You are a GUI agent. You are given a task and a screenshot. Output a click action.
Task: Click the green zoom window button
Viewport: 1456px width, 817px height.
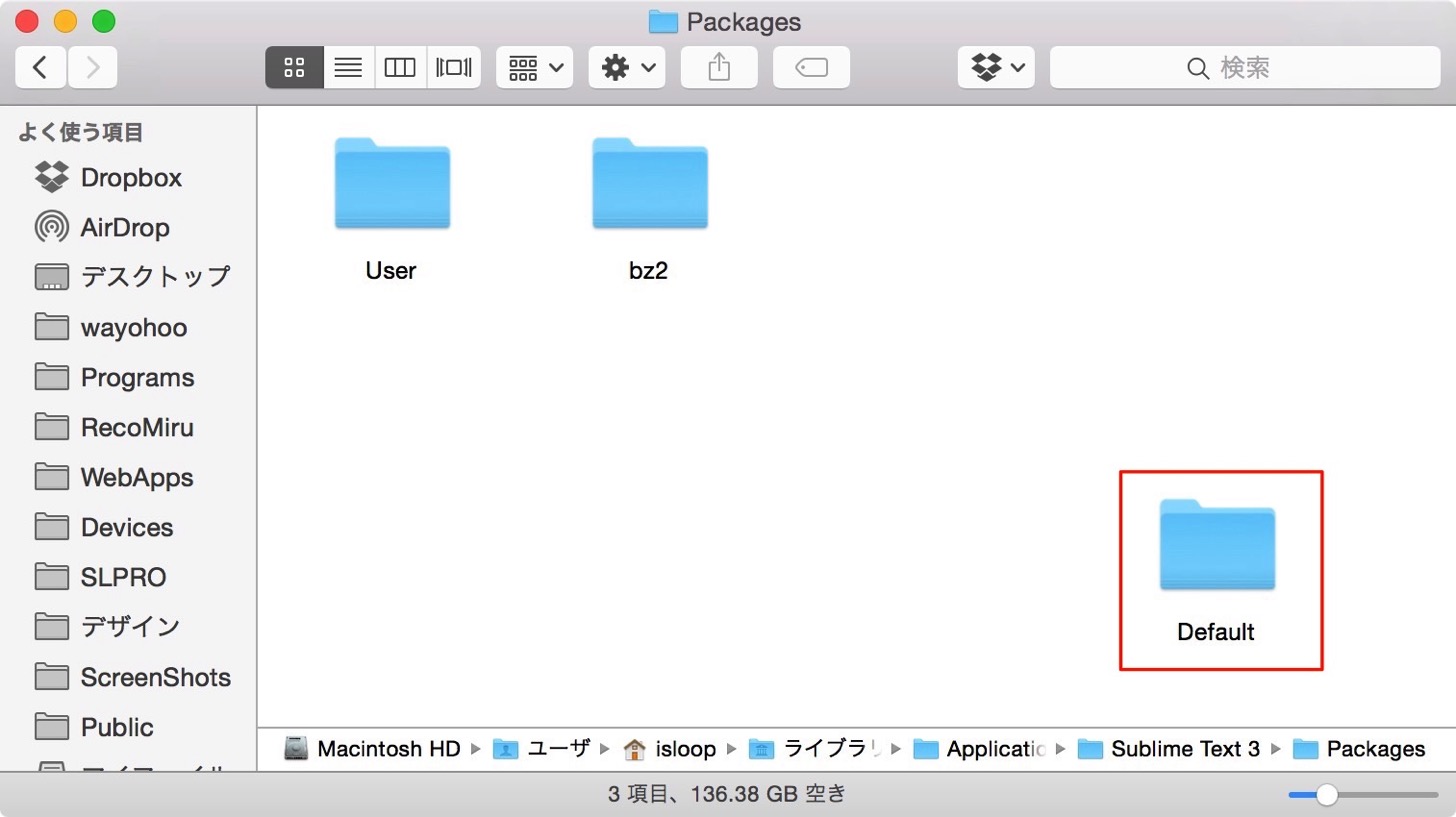point(103,21)
